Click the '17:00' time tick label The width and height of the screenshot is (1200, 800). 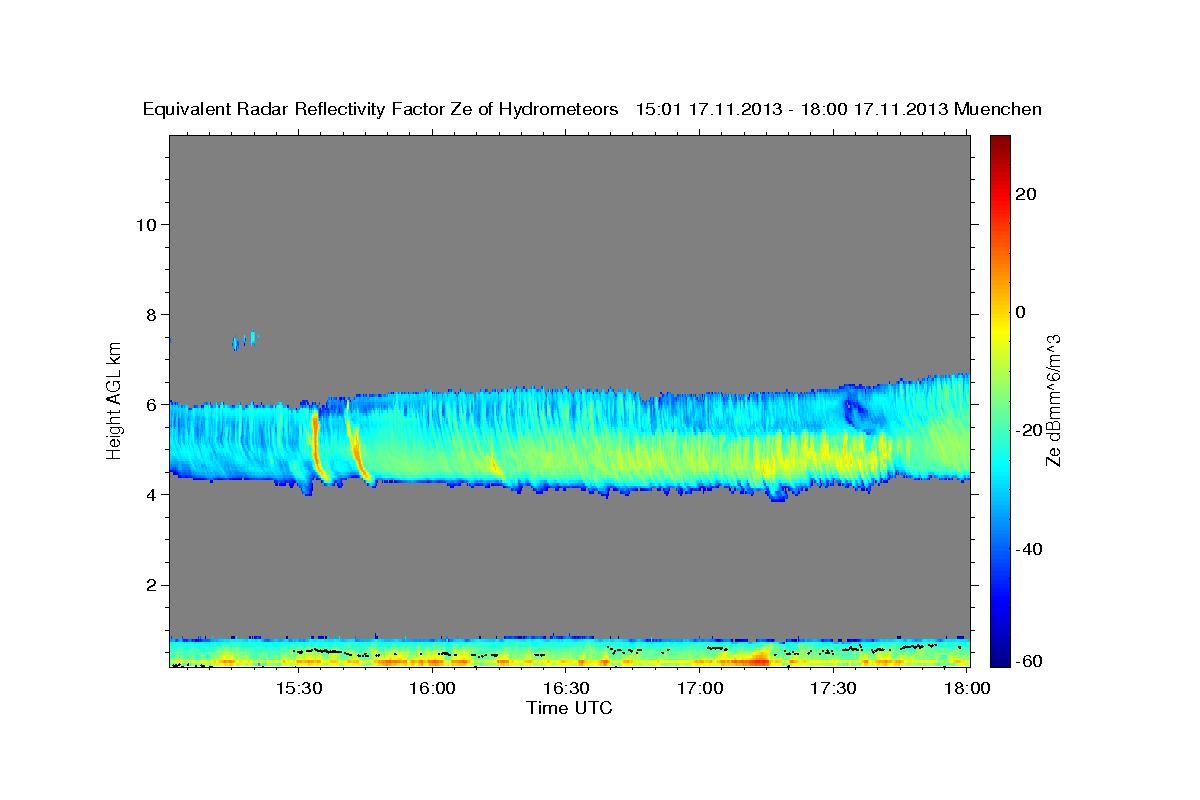coord(700,689)
